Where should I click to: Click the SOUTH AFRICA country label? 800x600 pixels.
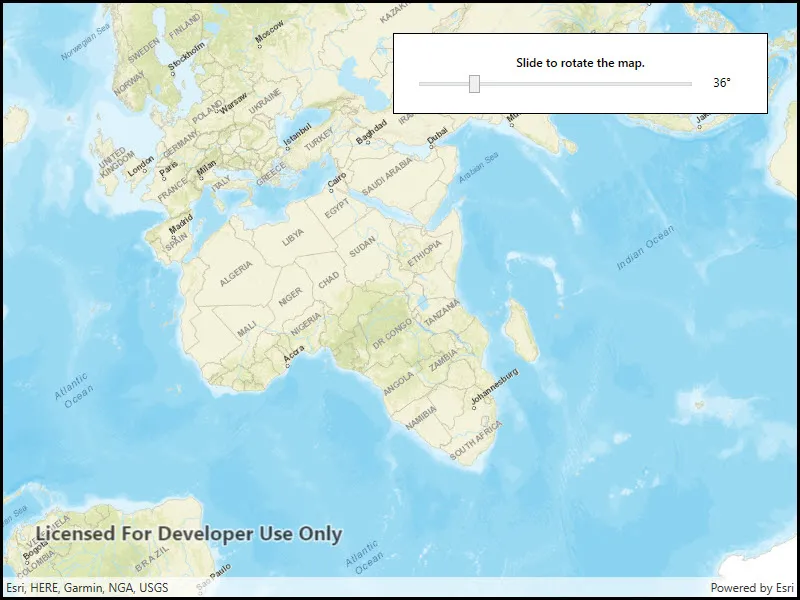tap(476, 440)
